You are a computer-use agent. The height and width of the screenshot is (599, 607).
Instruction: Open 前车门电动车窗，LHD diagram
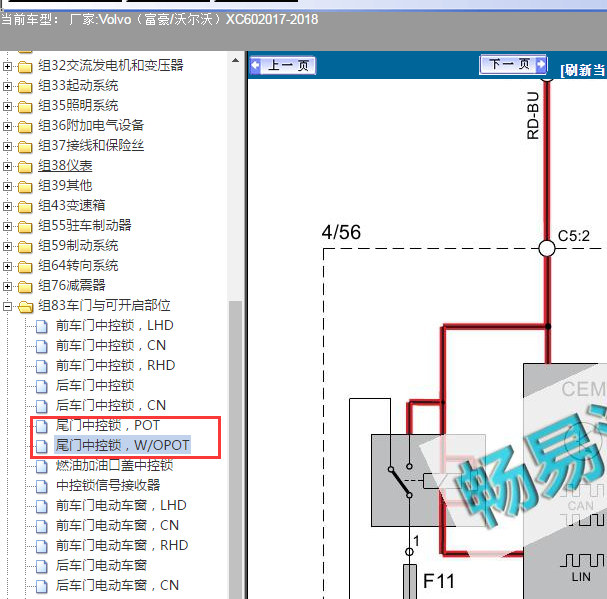121,505
